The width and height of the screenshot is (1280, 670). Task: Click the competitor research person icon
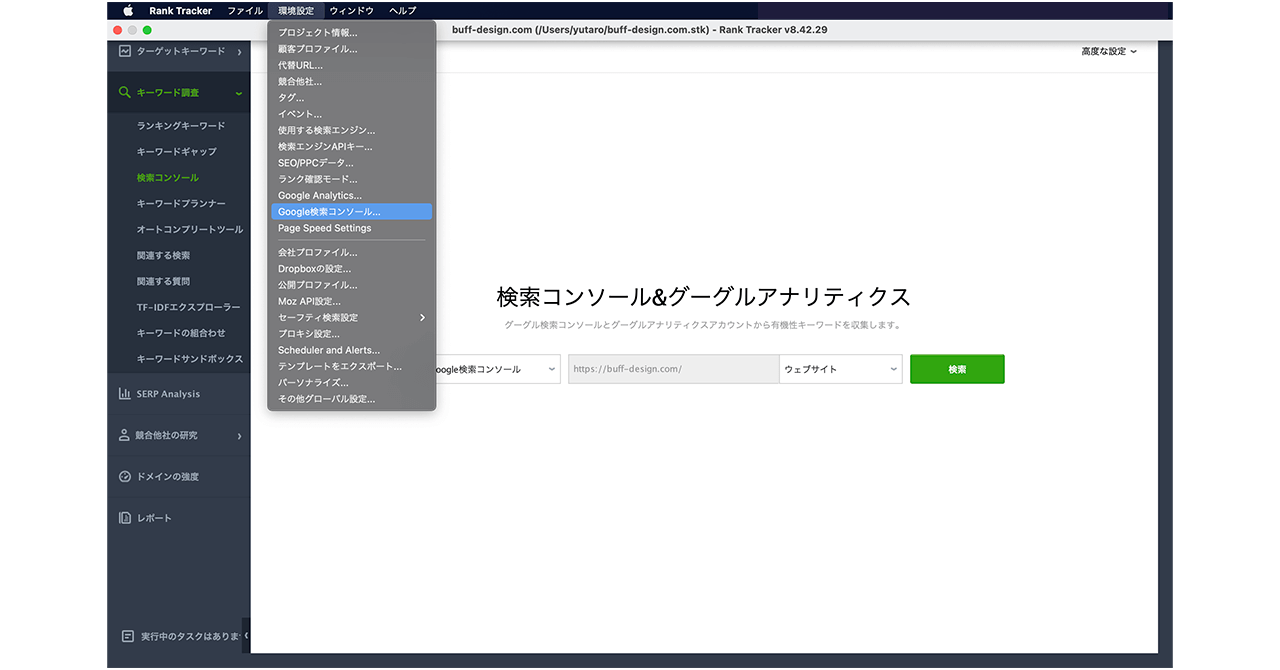tap(125, 436)
